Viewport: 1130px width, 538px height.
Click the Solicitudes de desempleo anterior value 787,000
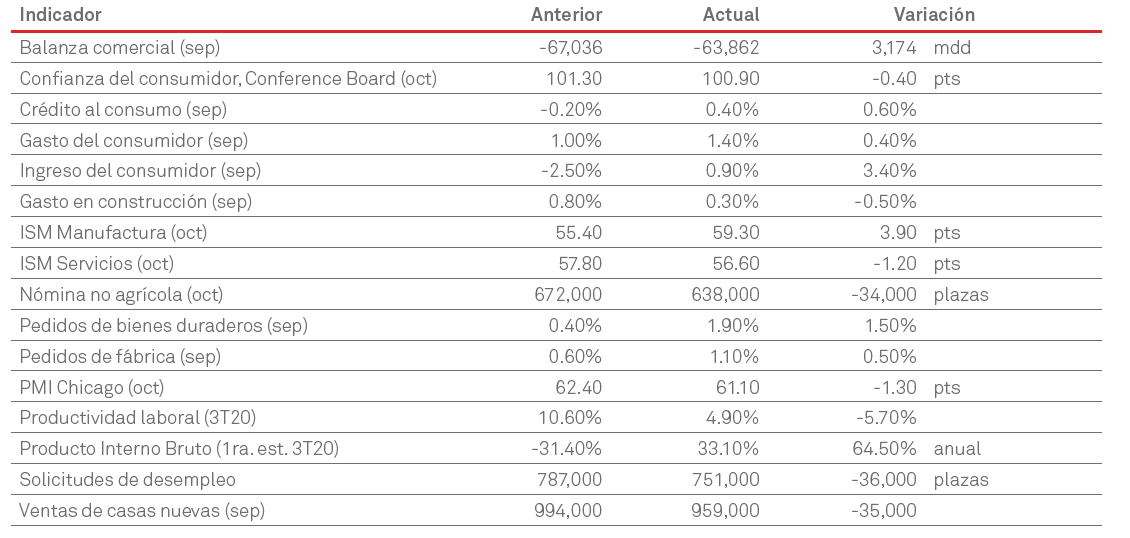568,480
